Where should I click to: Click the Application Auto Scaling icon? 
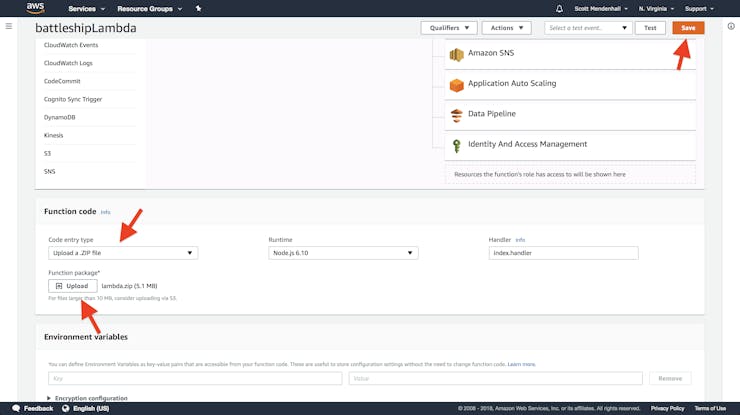(x=456, y=85)
